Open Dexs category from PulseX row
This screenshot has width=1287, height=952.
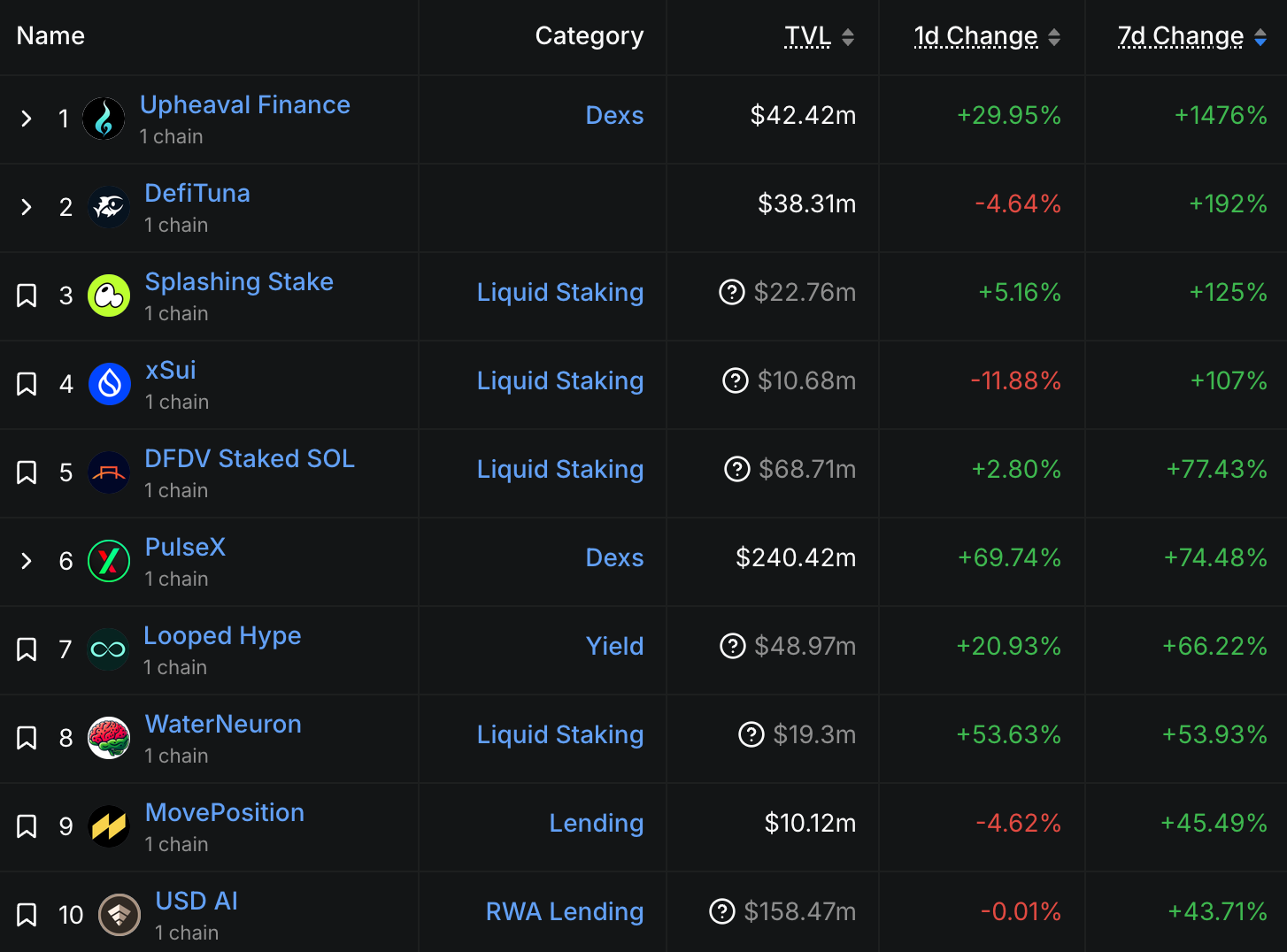[x=614, y=557]
